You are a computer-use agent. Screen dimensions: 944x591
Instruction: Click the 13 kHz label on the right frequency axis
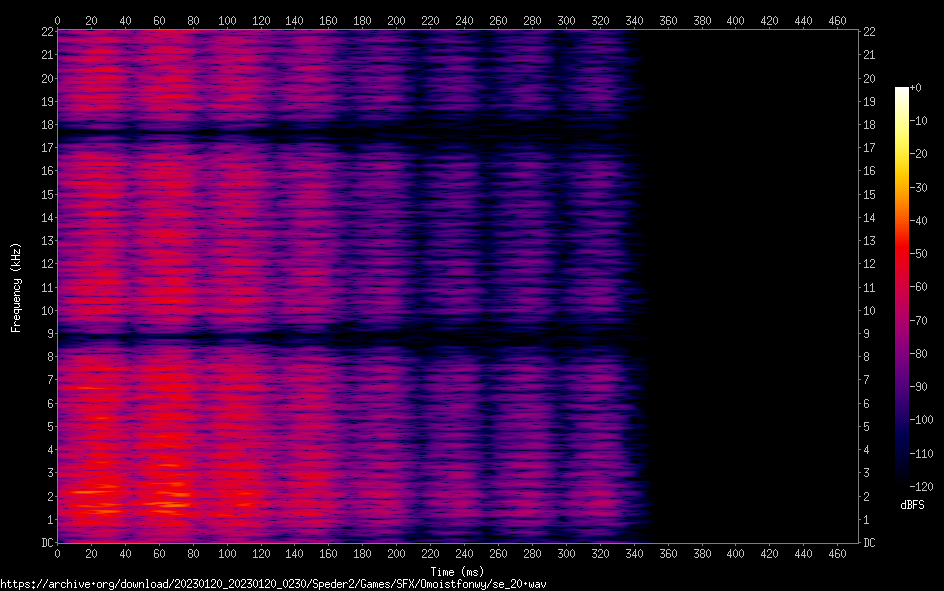[x=870, y=241]
